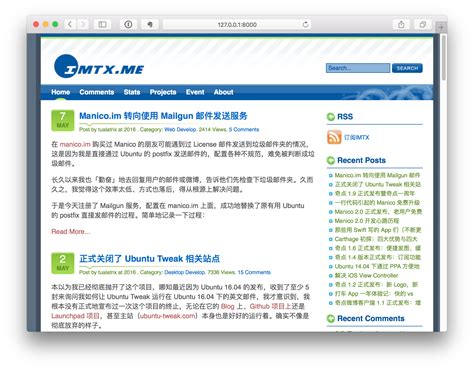Open recent post Manico 2.0 开发心路历程

point(367,221)
